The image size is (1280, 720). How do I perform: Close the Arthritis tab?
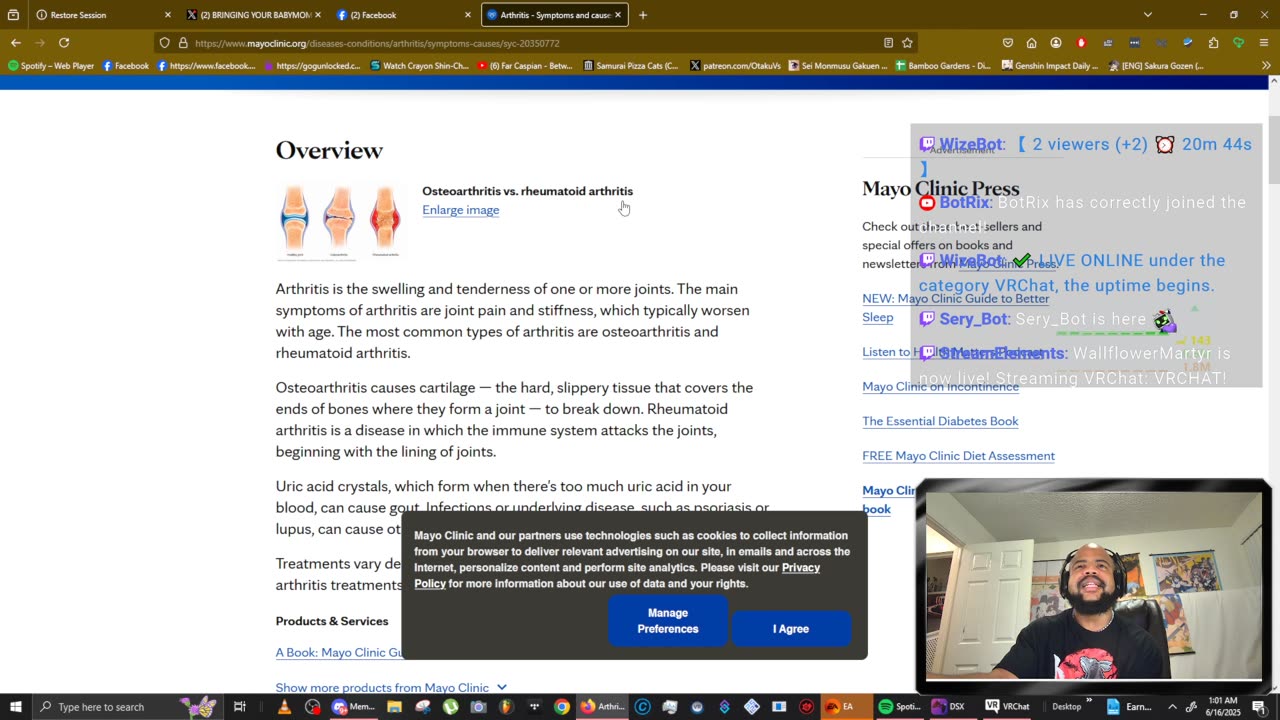tap(618, 15)
